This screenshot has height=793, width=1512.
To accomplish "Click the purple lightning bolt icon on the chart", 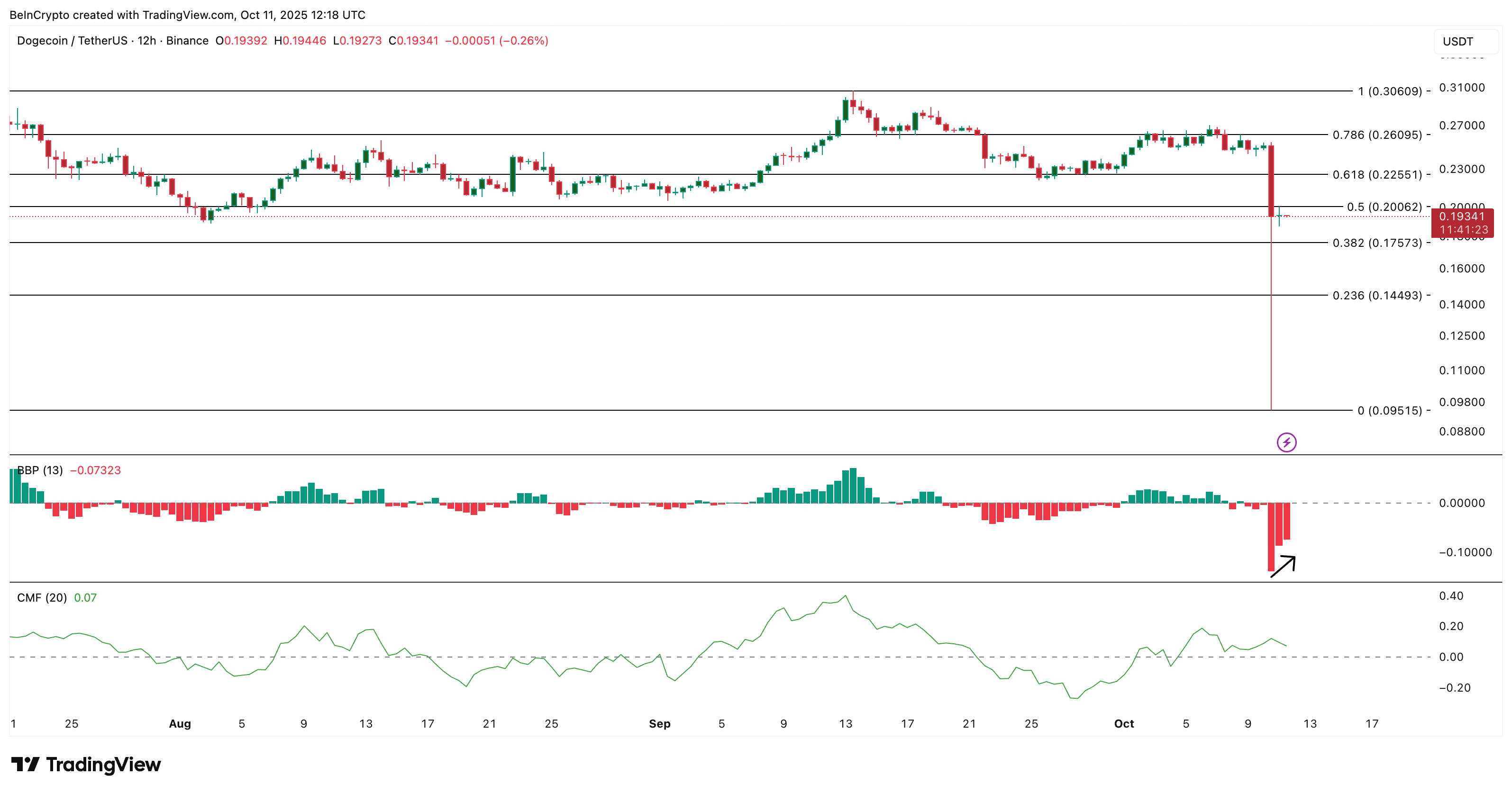I will (x=1285, y=442).
